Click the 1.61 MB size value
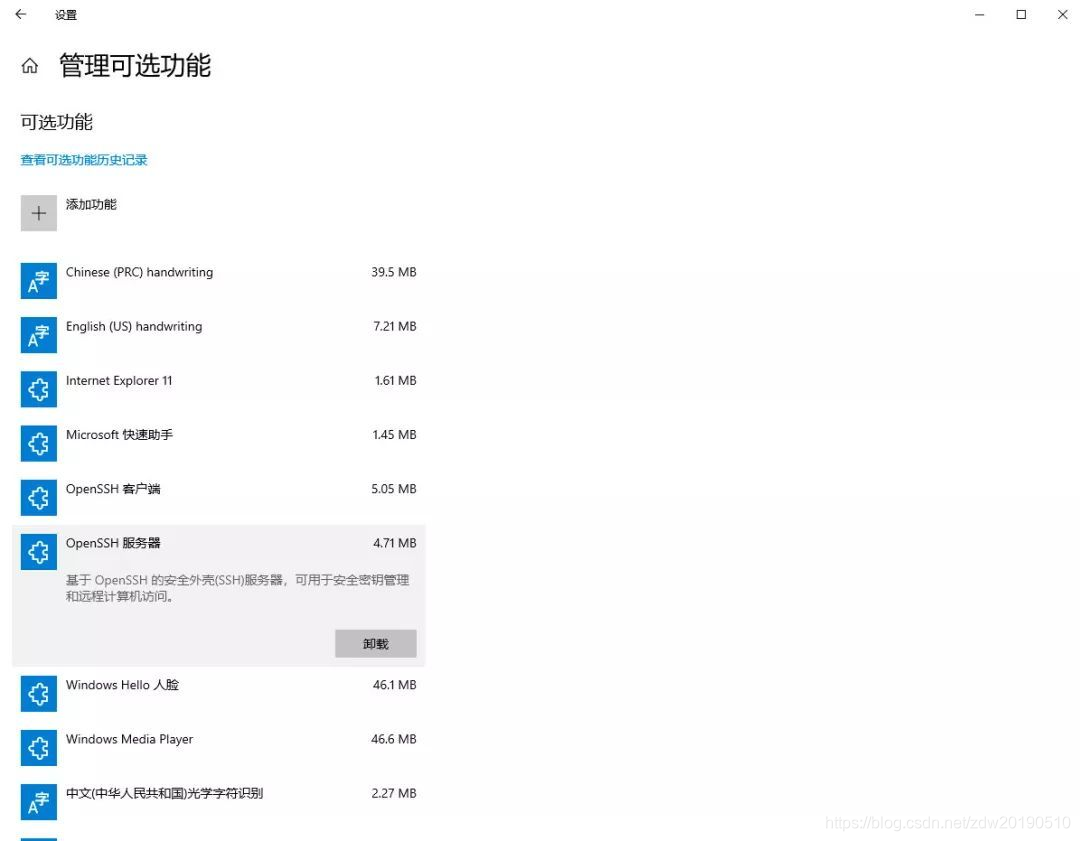 (x=395, y=380)
